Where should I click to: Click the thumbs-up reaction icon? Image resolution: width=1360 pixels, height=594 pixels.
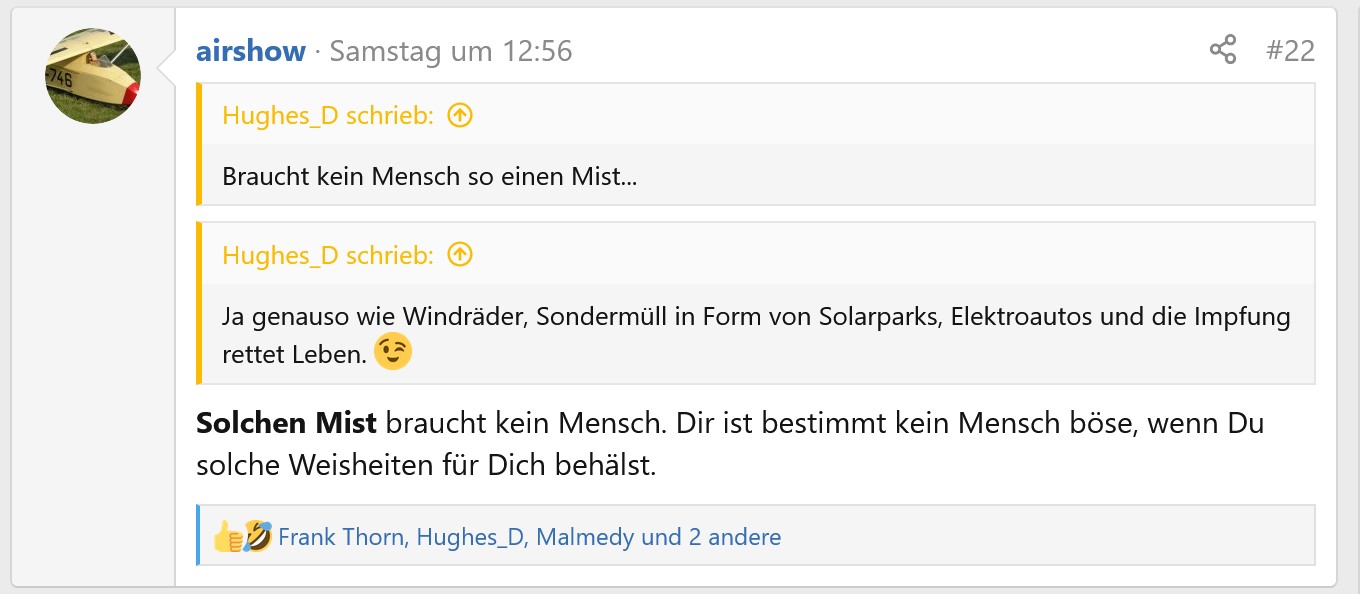(x=226, y=538)
